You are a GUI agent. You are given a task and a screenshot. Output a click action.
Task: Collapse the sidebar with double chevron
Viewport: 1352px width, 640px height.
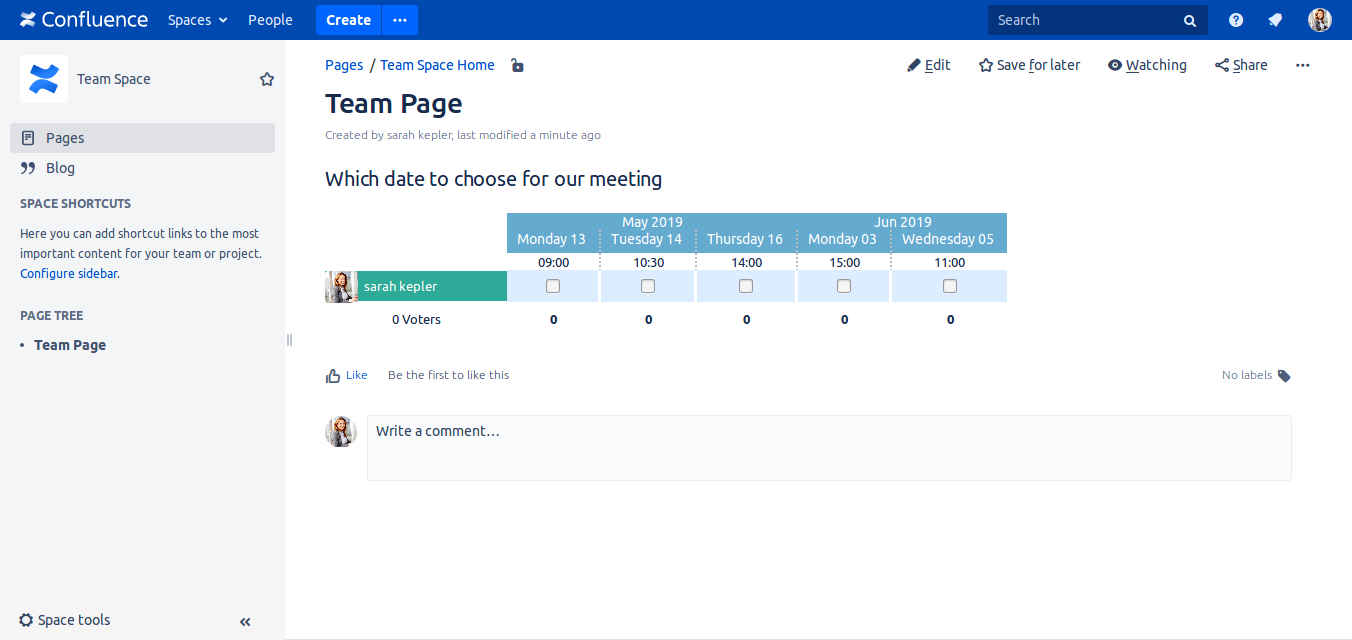tap(245, 621)
